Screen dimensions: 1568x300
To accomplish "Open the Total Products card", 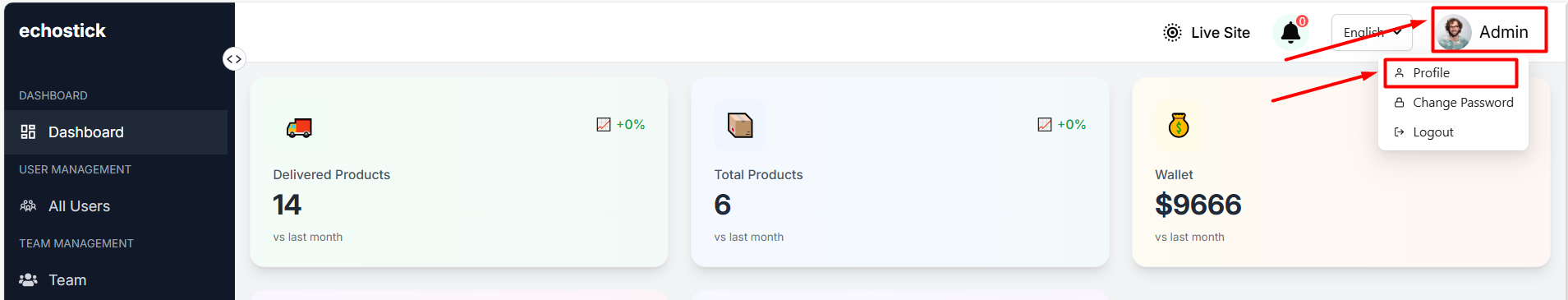I will [x=900, y=172].
